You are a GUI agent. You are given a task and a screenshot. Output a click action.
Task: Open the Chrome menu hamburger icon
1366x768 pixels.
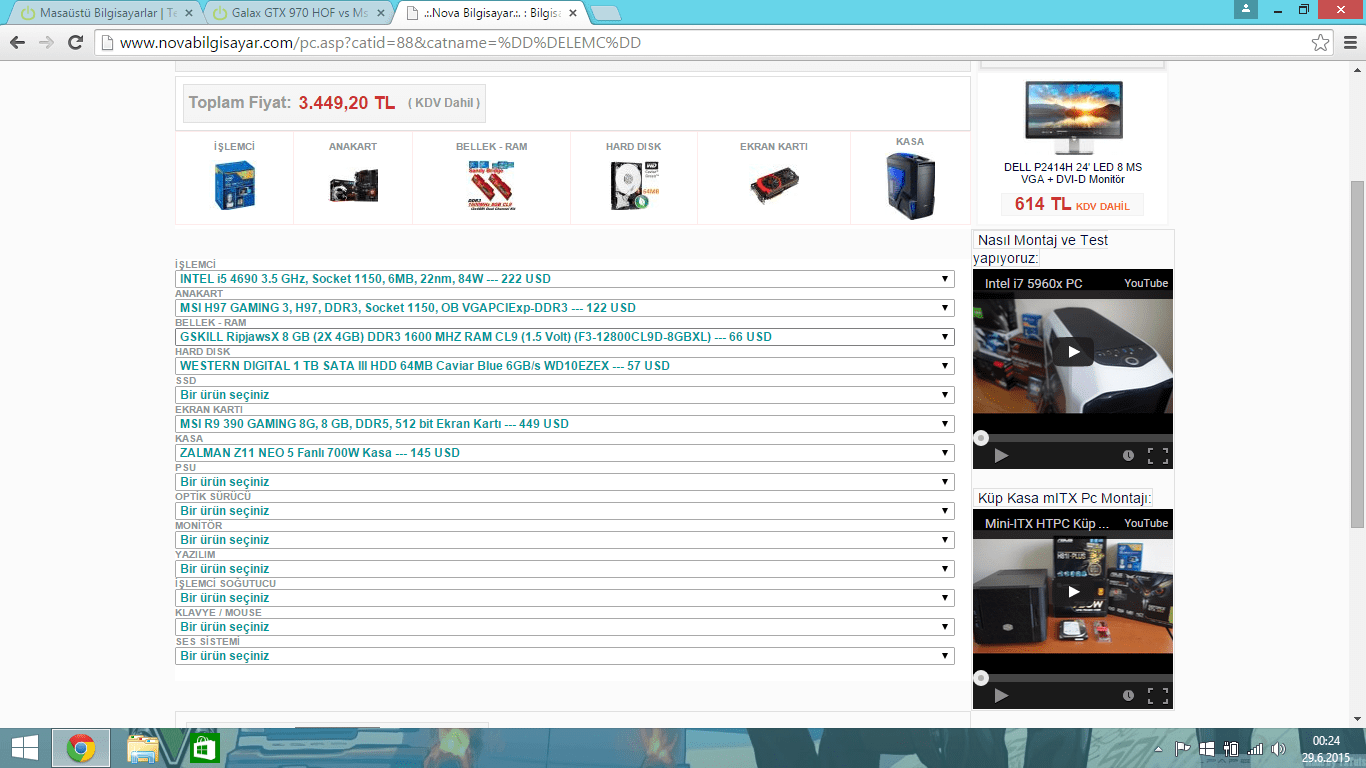pyautogui.click(x=1348, y=43)
